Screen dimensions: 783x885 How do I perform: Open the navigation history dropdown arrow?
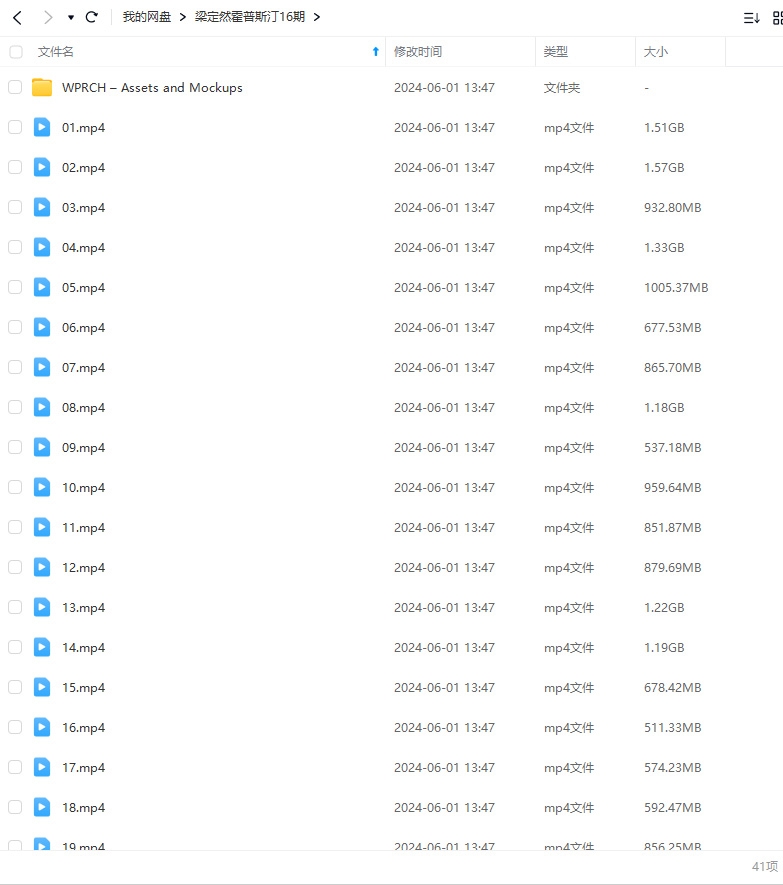70,18
